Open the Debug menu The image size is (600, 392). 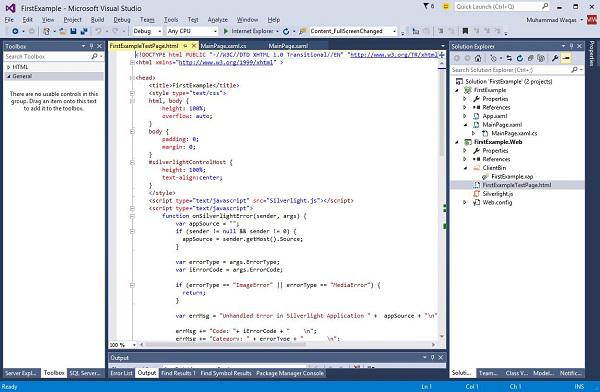122,20
